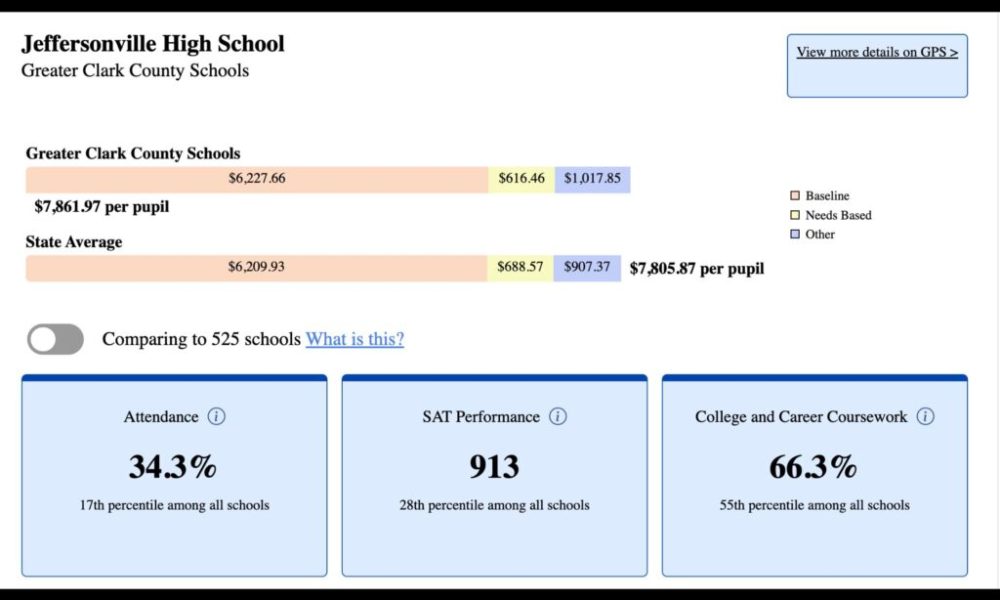
Task: Click the Jeffersonville High School heading
Action: pyautogui.click(x=153, y=44)
